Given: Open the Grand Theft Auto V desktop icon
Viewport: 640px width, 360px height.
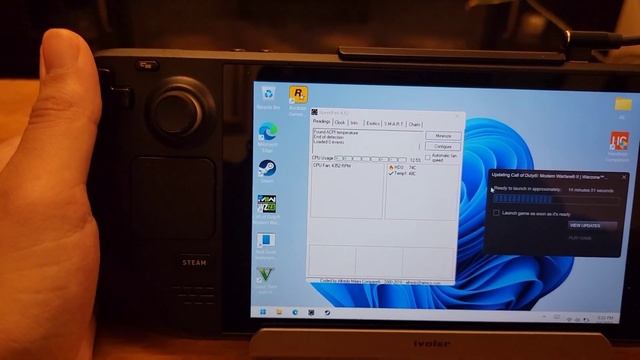Looking at the screenshot, I should (x=265, y=280).
